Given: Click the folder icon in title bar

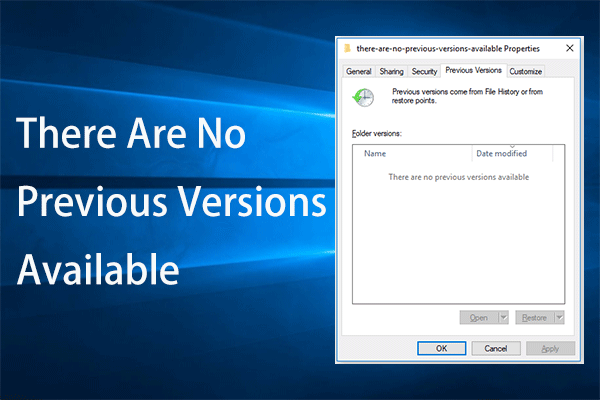Looking at the screenshot, I should pos(347,48).
